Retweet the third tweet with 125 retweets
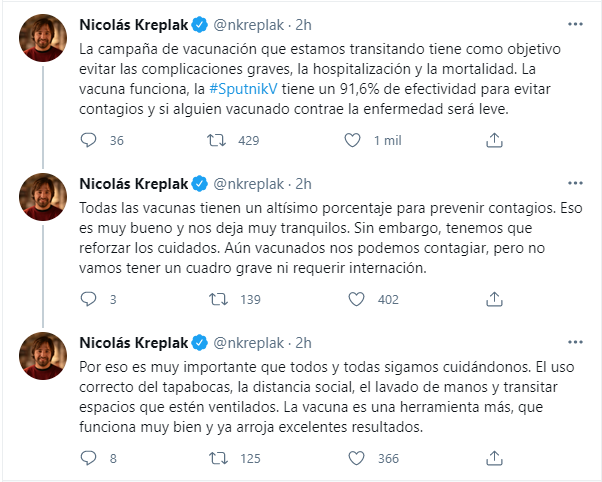The height and width of the screenshot is (482, 602). click(x=218, y=458)
